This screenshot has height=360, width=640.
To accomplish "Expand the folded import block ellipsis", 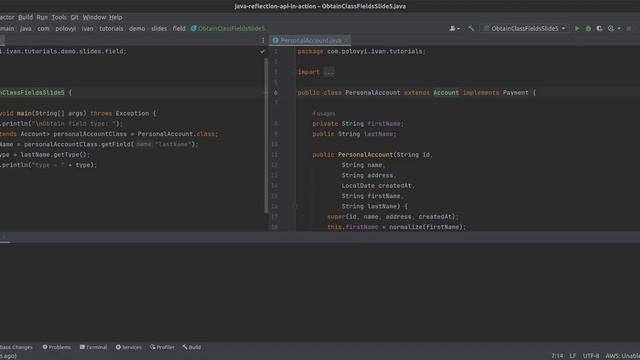I will 329,72.
